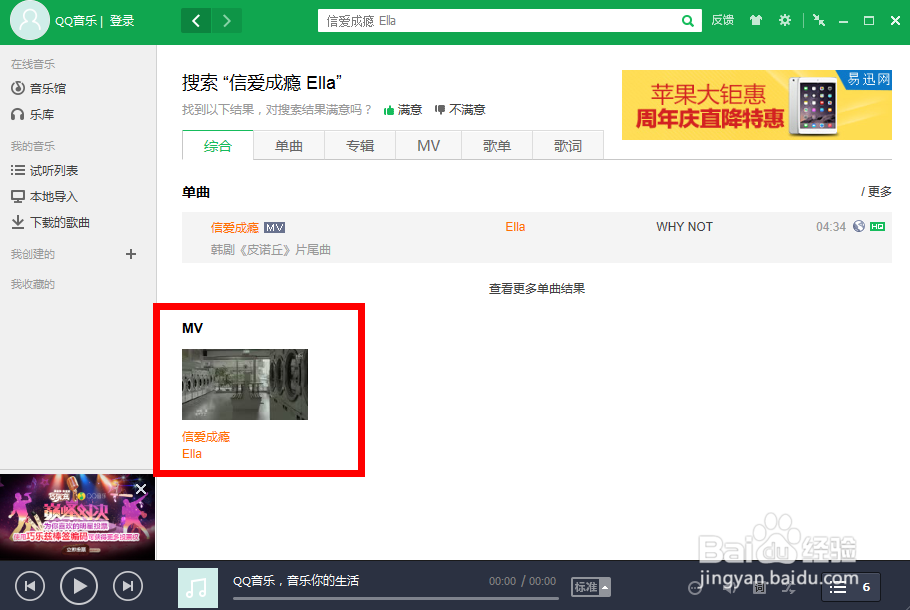The image size is (910, 610).
Task: Click artist Ella in the song row
Action: tap(515, 227)
